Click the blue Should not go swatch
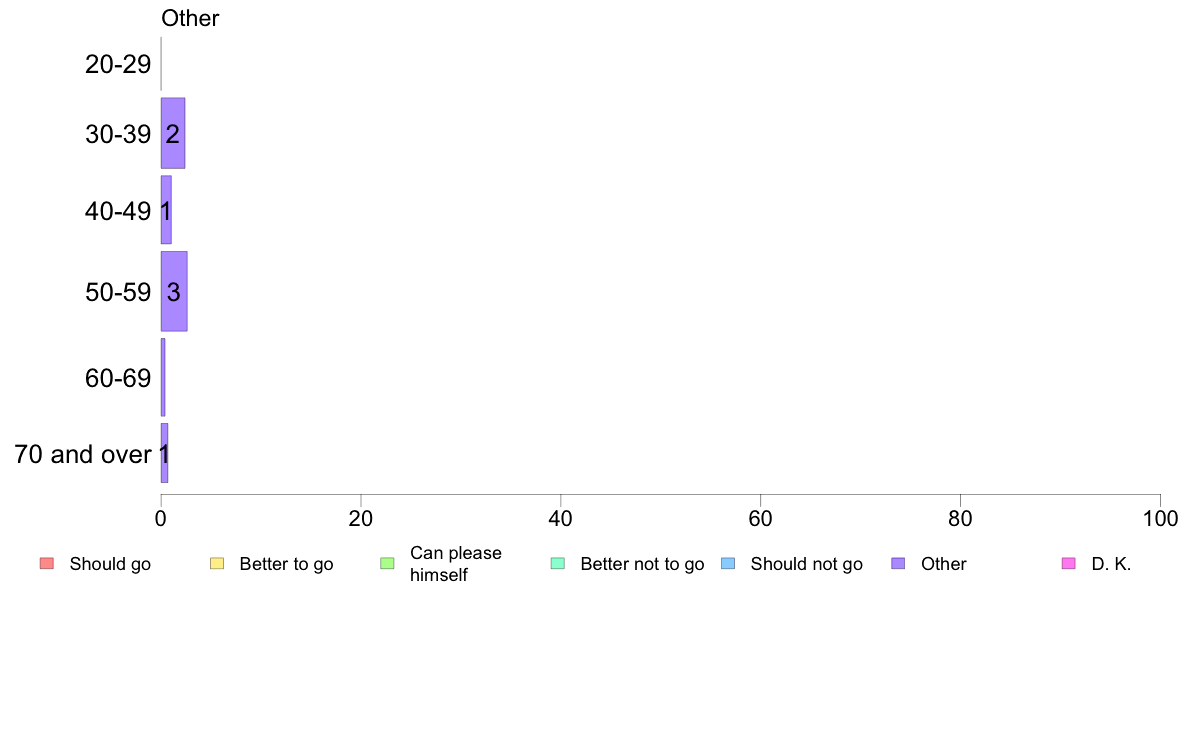Image resolution: width=1188 pixels, height=736 pixels. [x=728, y=563]
